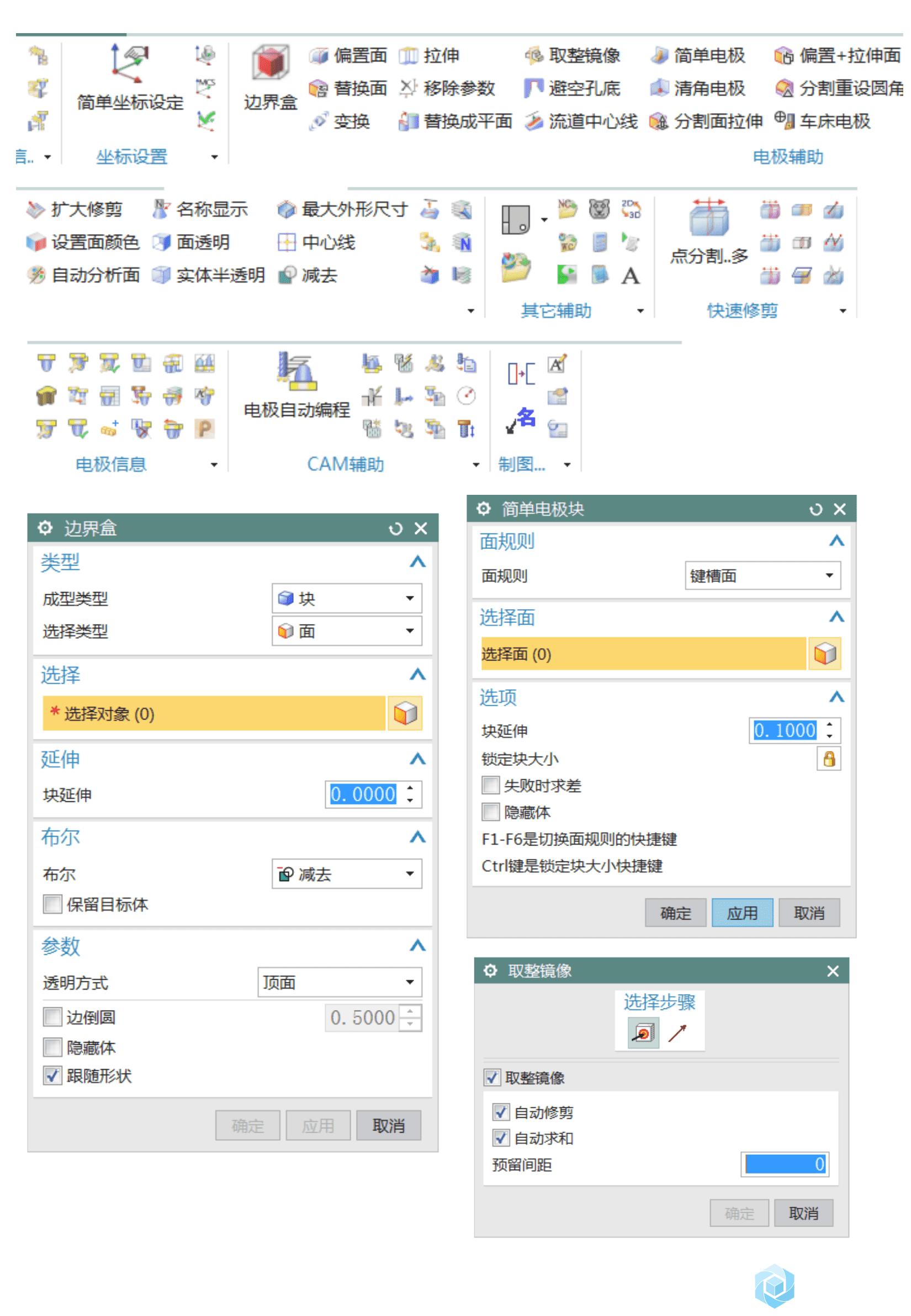Click the 设置面颜色 face color tool
The height and width of the screenshot is (1316, 911).
(83, 242)
